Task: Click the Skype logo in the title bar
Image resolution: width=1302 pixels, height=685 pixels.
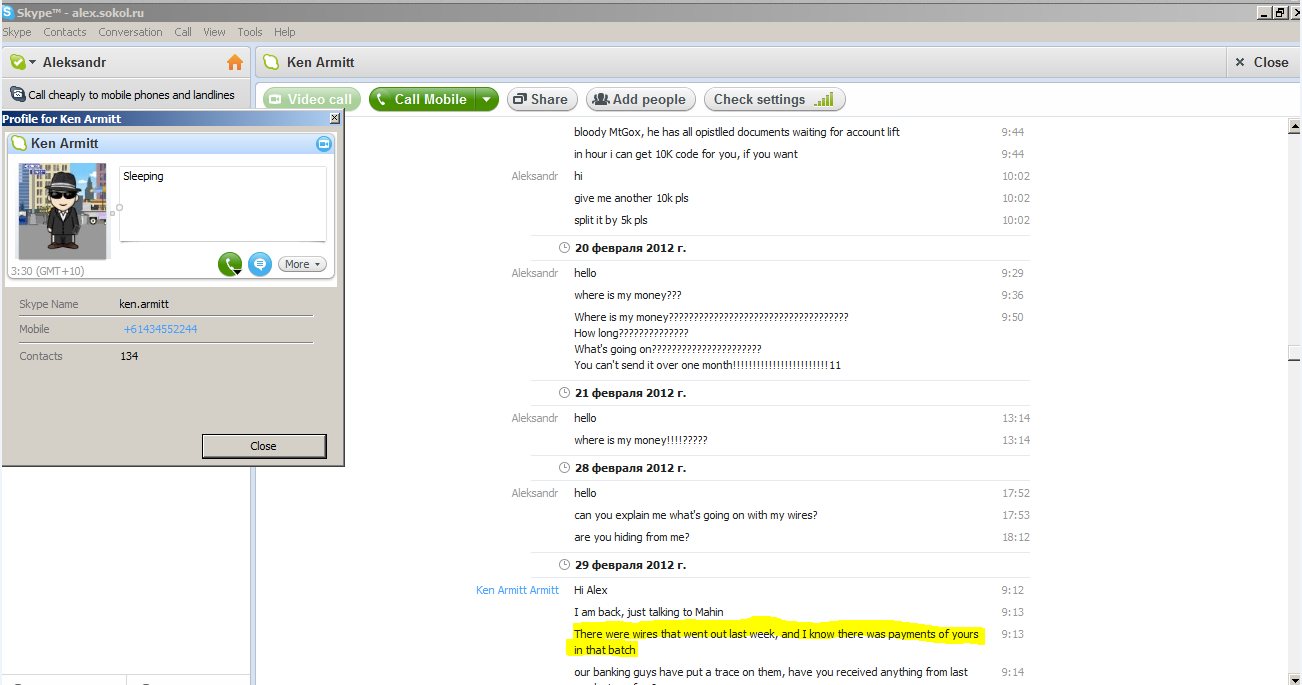Action: (8, 12)
